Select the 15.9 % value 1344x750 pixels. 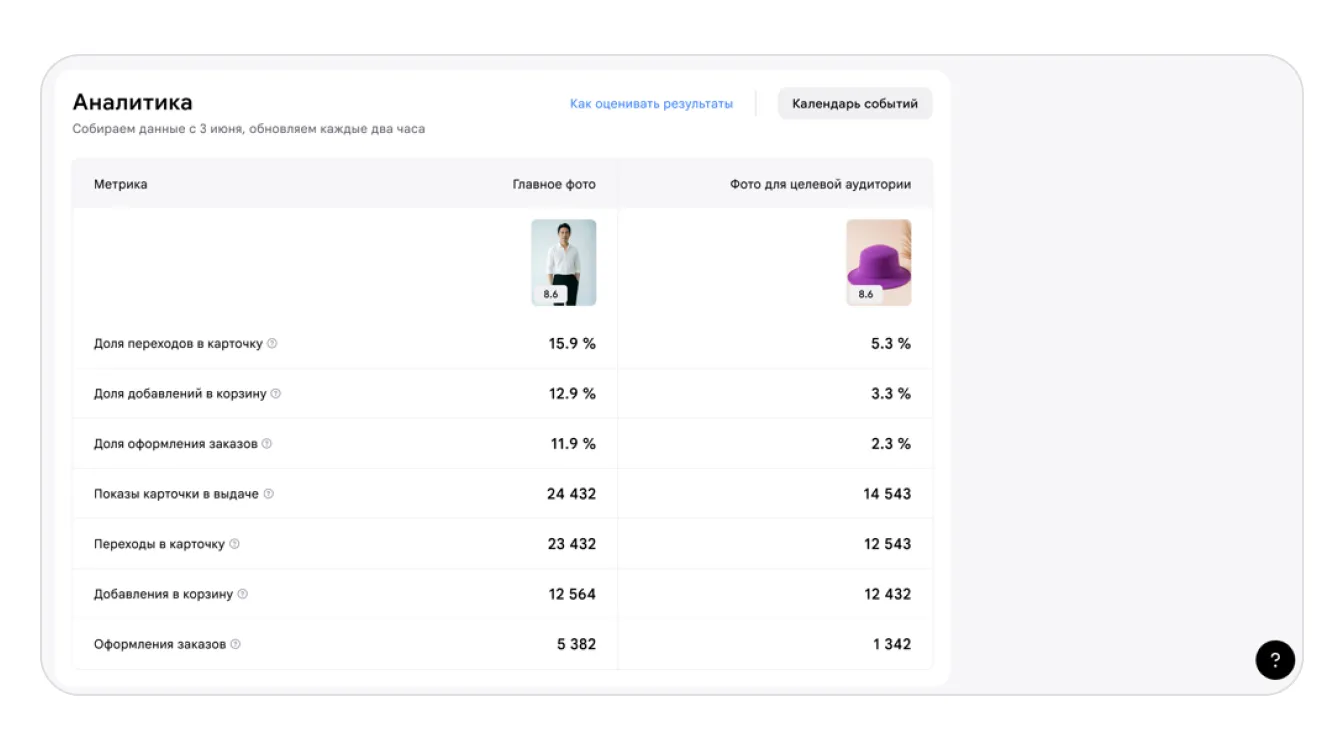[572, 343]
